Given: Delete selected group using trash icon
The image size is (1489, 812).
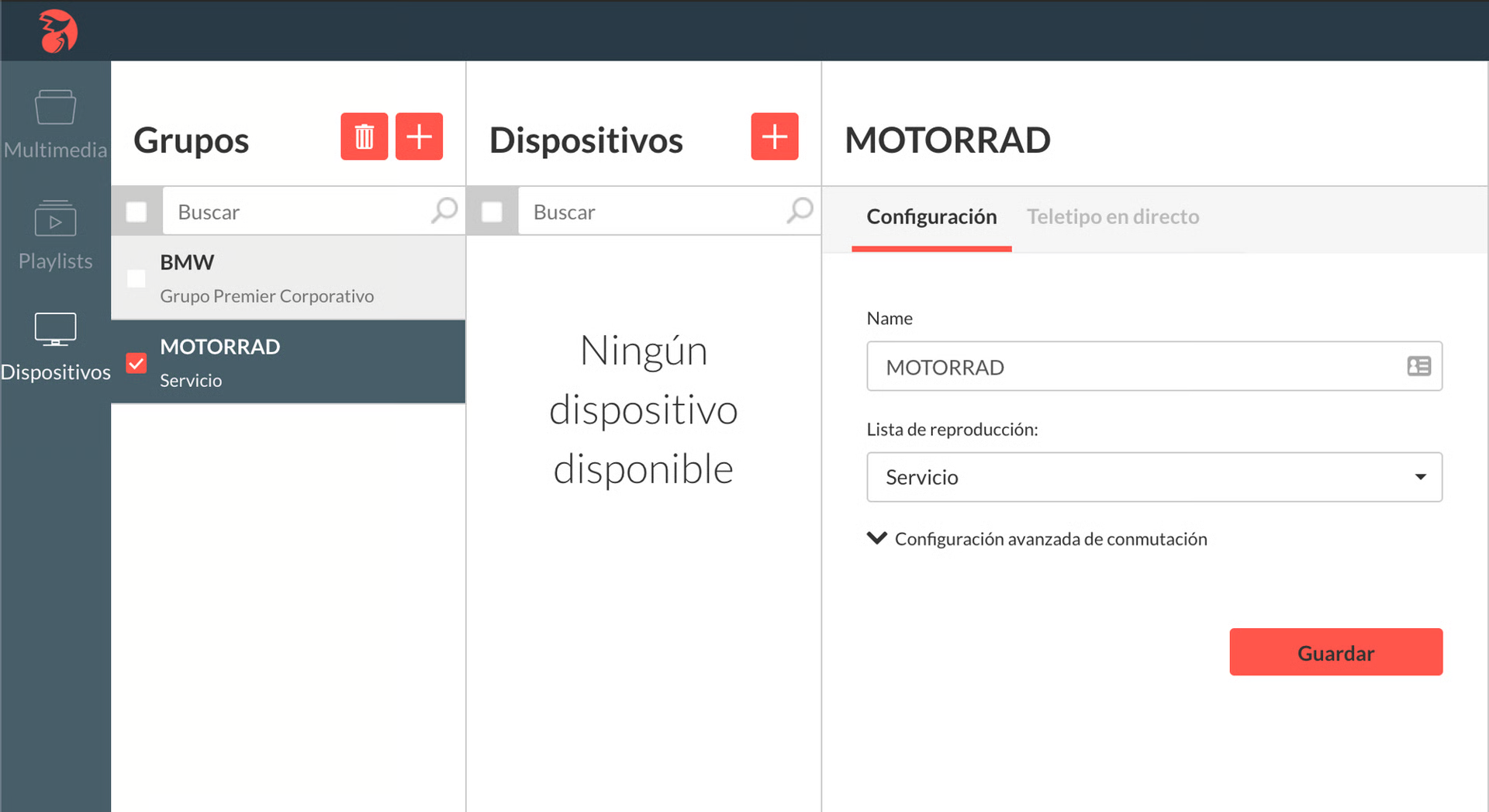Looking at the screenshot, I should point(364,136).
